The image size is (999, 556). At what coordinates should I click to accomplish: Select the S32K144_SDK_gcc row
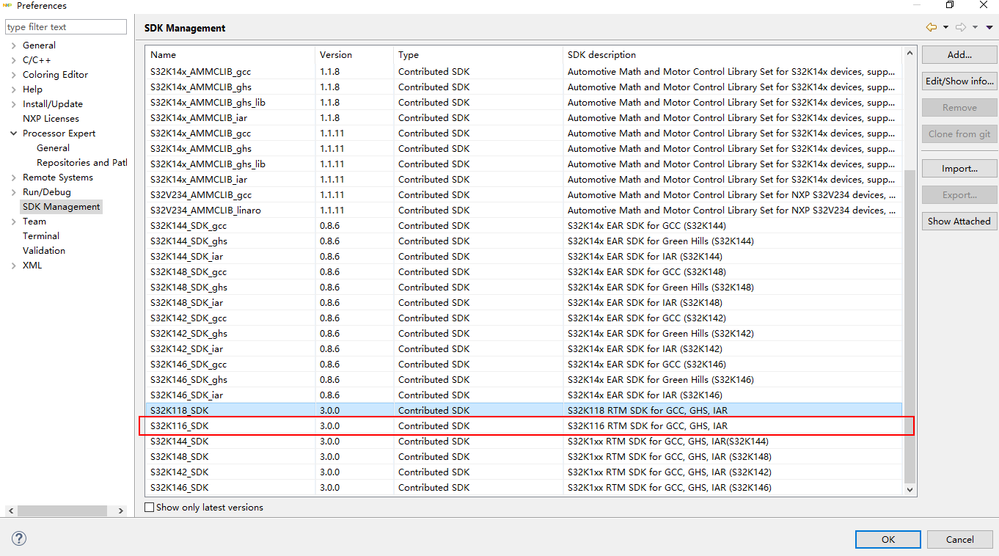pyautogui.click(x=524, y=225)
